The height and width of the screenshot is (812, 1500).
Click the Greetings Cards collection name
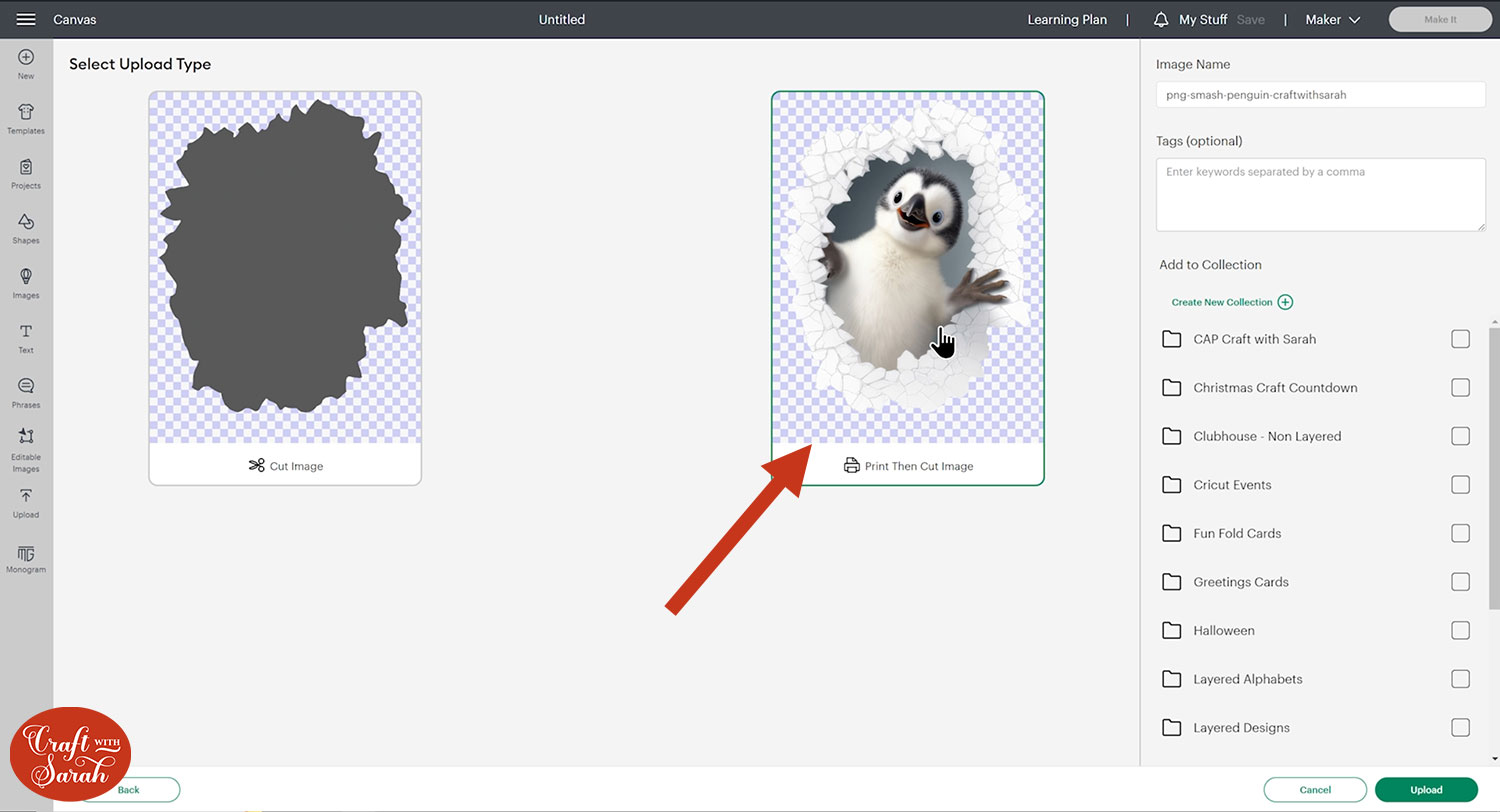pos(1241,582)
